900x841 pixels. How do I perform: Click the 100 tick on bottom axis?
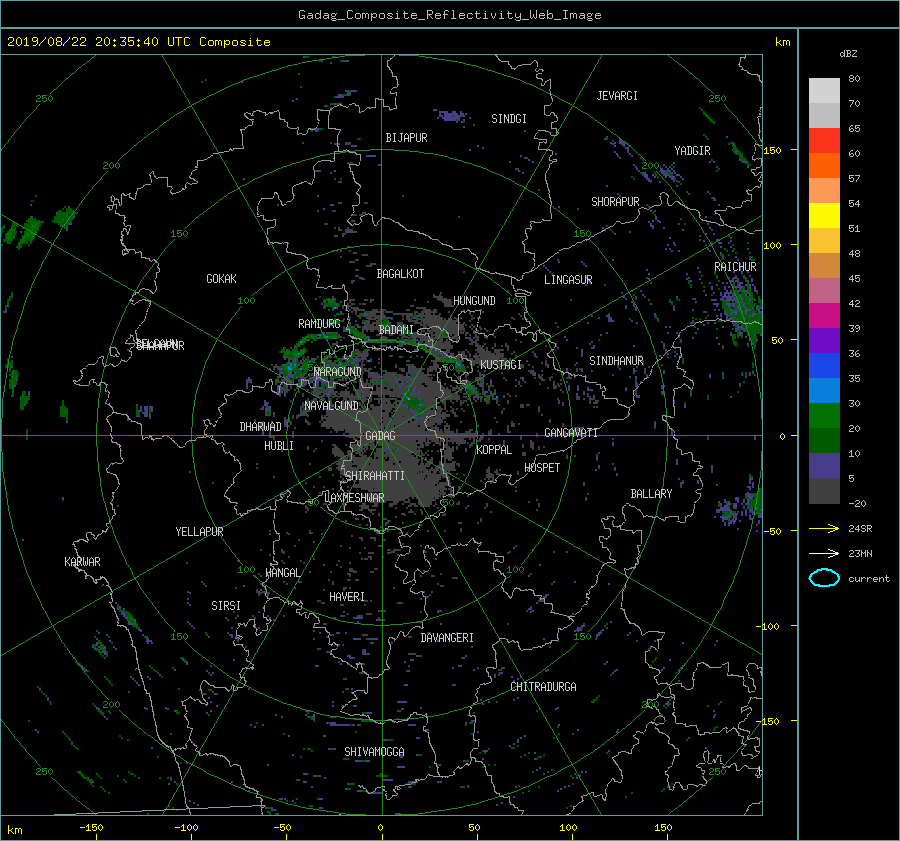tap(568, 828)
